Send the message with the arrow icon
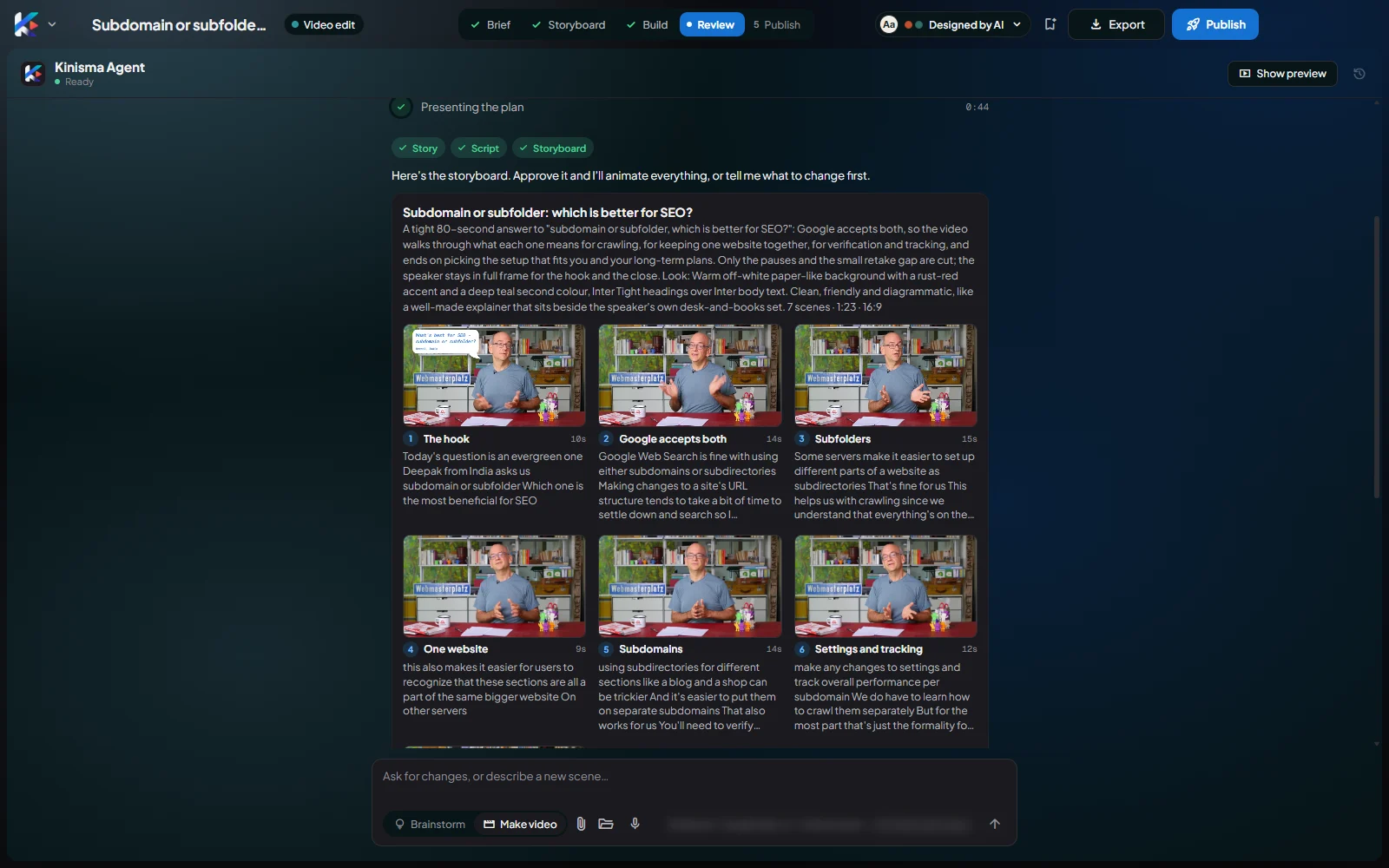Image resolution: width=1389 pixels, height=868 pixels. click(x=995, y=824)
